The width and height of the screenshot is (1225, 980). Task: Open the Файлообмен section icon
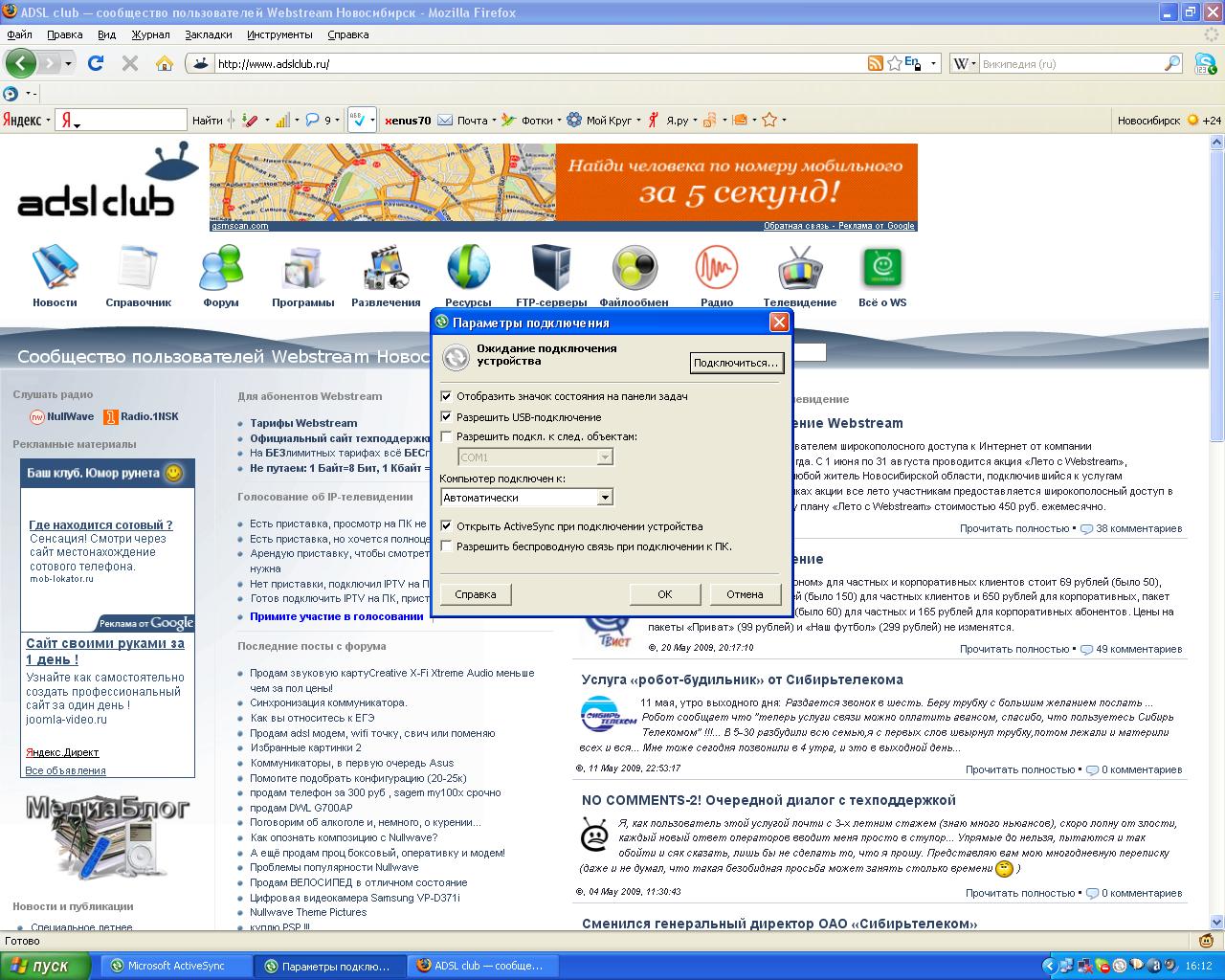point(635,268)
